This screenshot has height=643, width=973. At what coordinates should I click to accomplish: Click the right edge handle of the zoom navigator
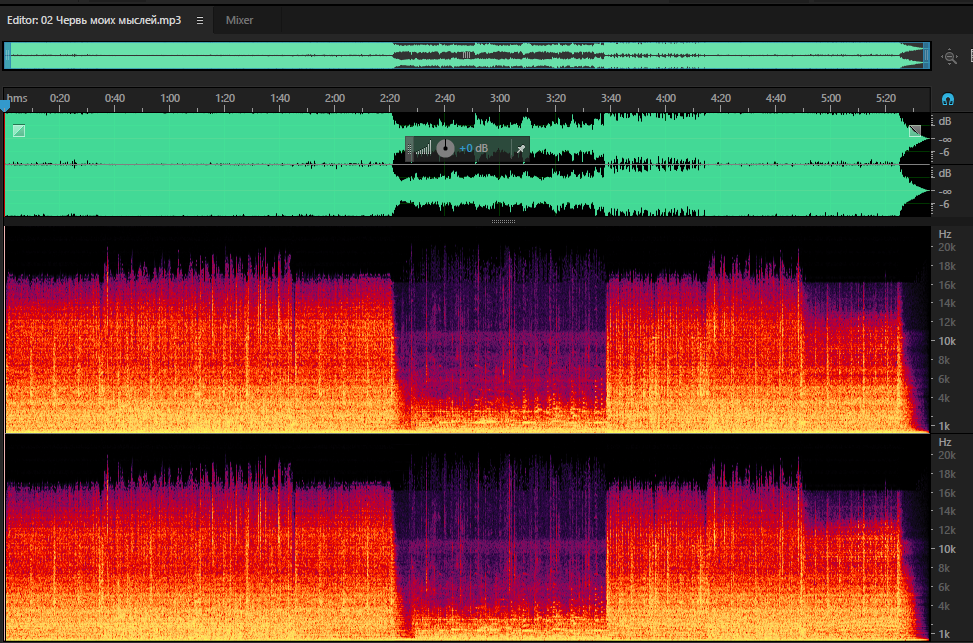[926, 56]
